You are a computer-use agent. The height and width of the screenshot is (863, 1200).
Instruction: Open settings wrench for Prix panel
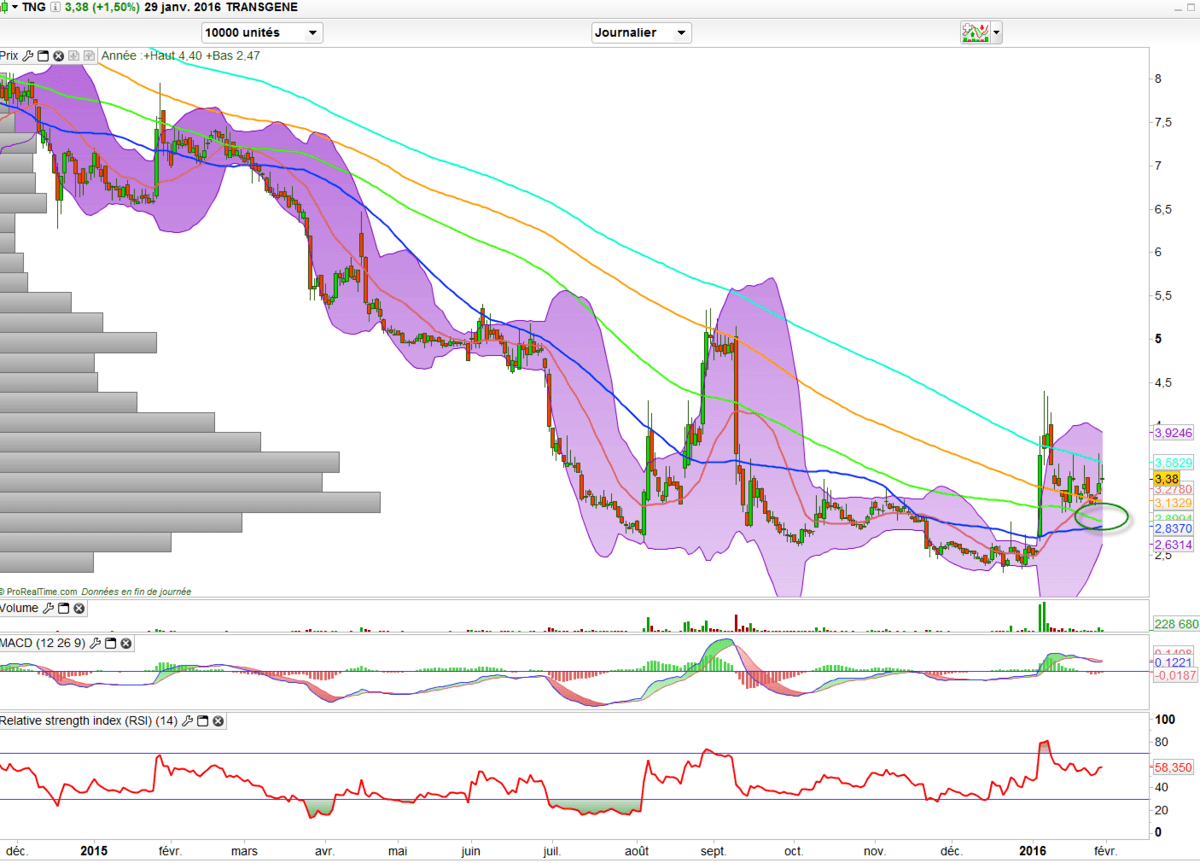tap(28, 56)
